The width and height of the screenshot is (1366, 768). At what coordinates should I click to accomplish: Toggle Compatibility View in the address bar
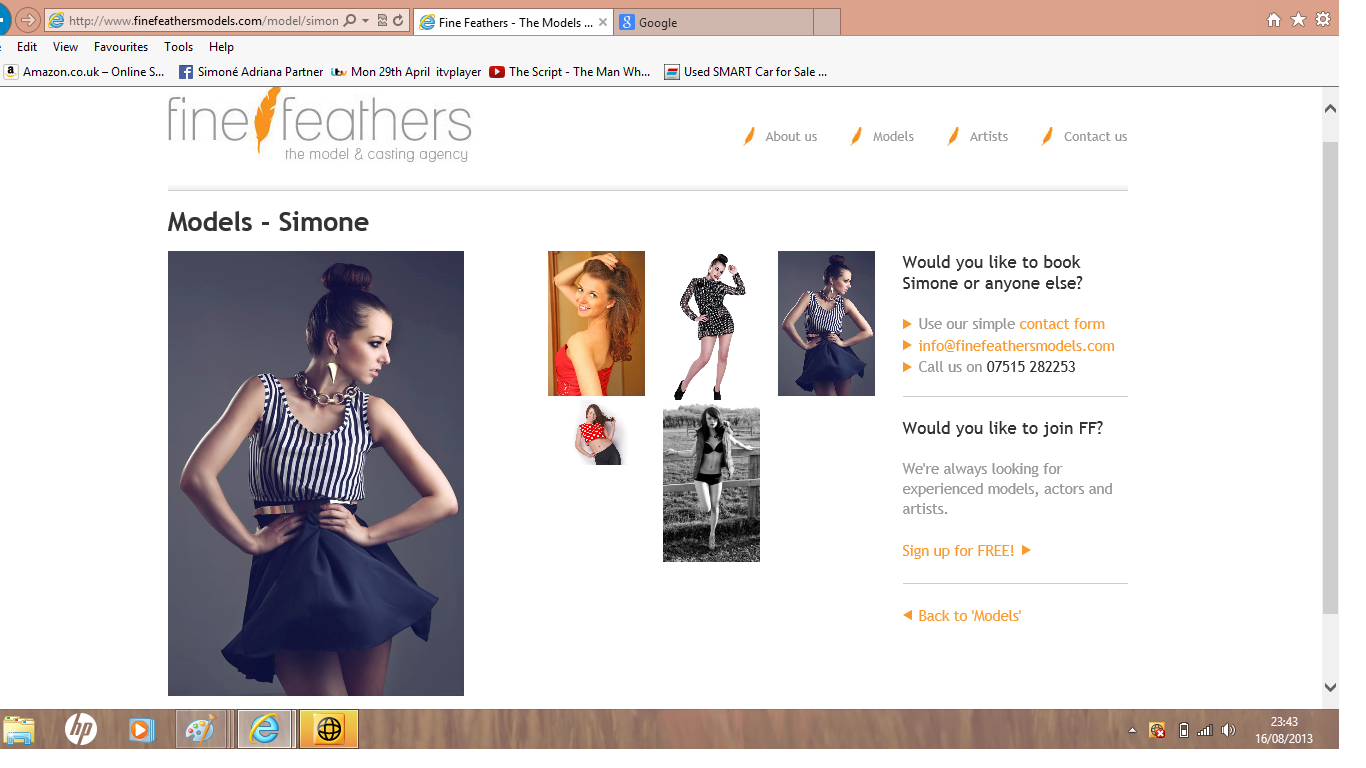click(381, 20)
